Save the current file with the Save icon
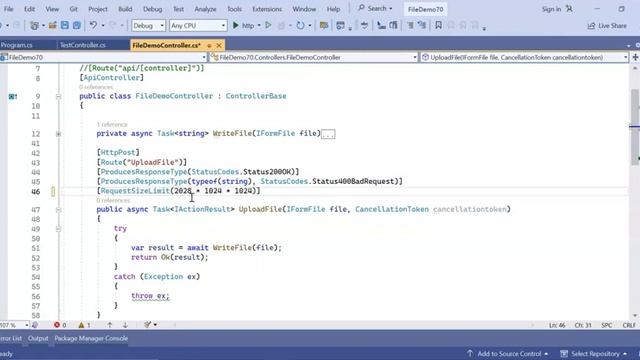Image resolution: width=640 pixels, height=360 pixels. pos(64,26)
